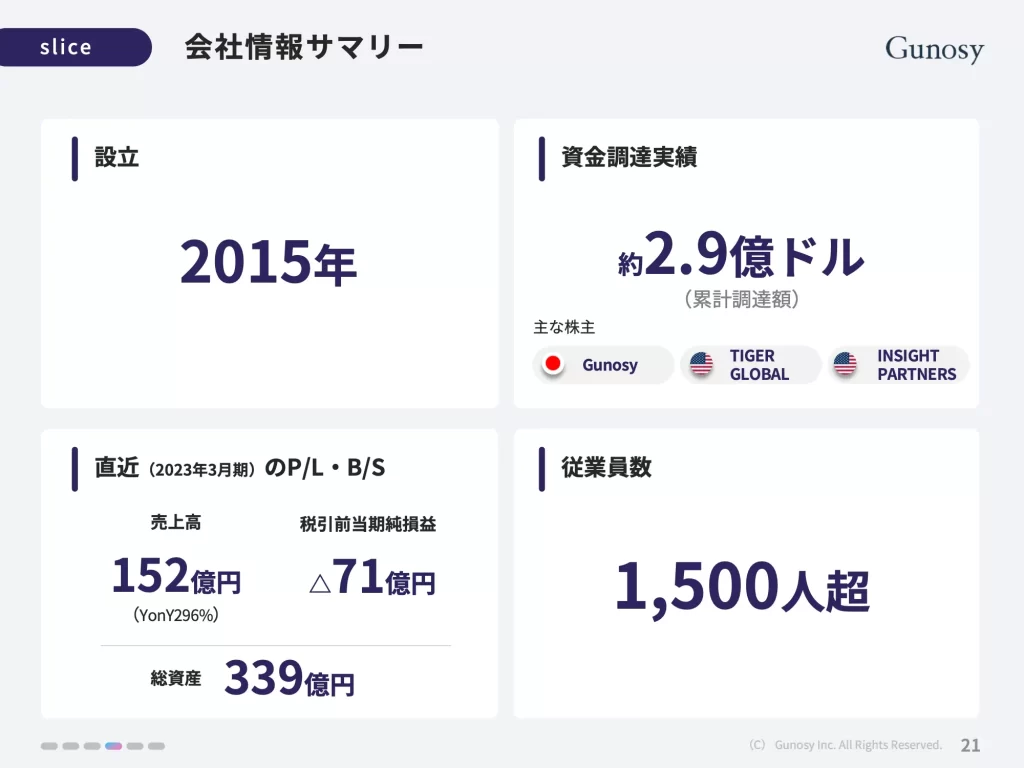Click the page number 21
This screenshot has width=1024, height=768.
(970, 745)
